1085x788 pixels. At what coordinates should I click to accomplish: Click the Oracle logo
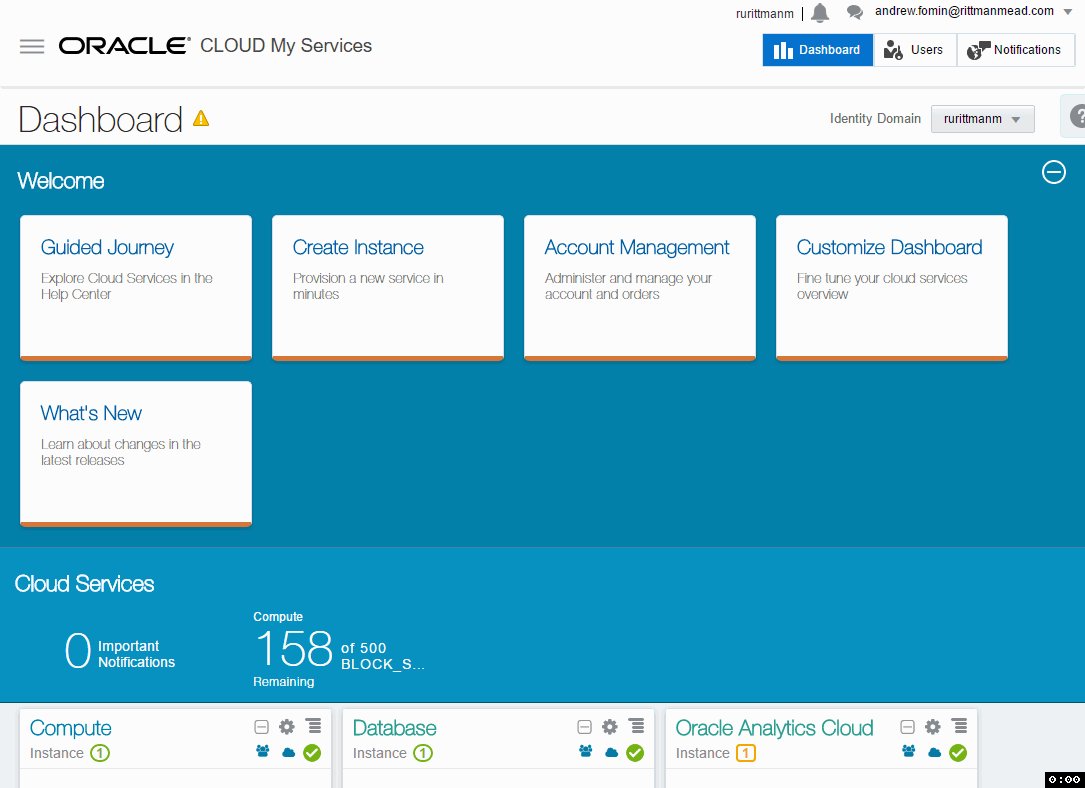125,46
